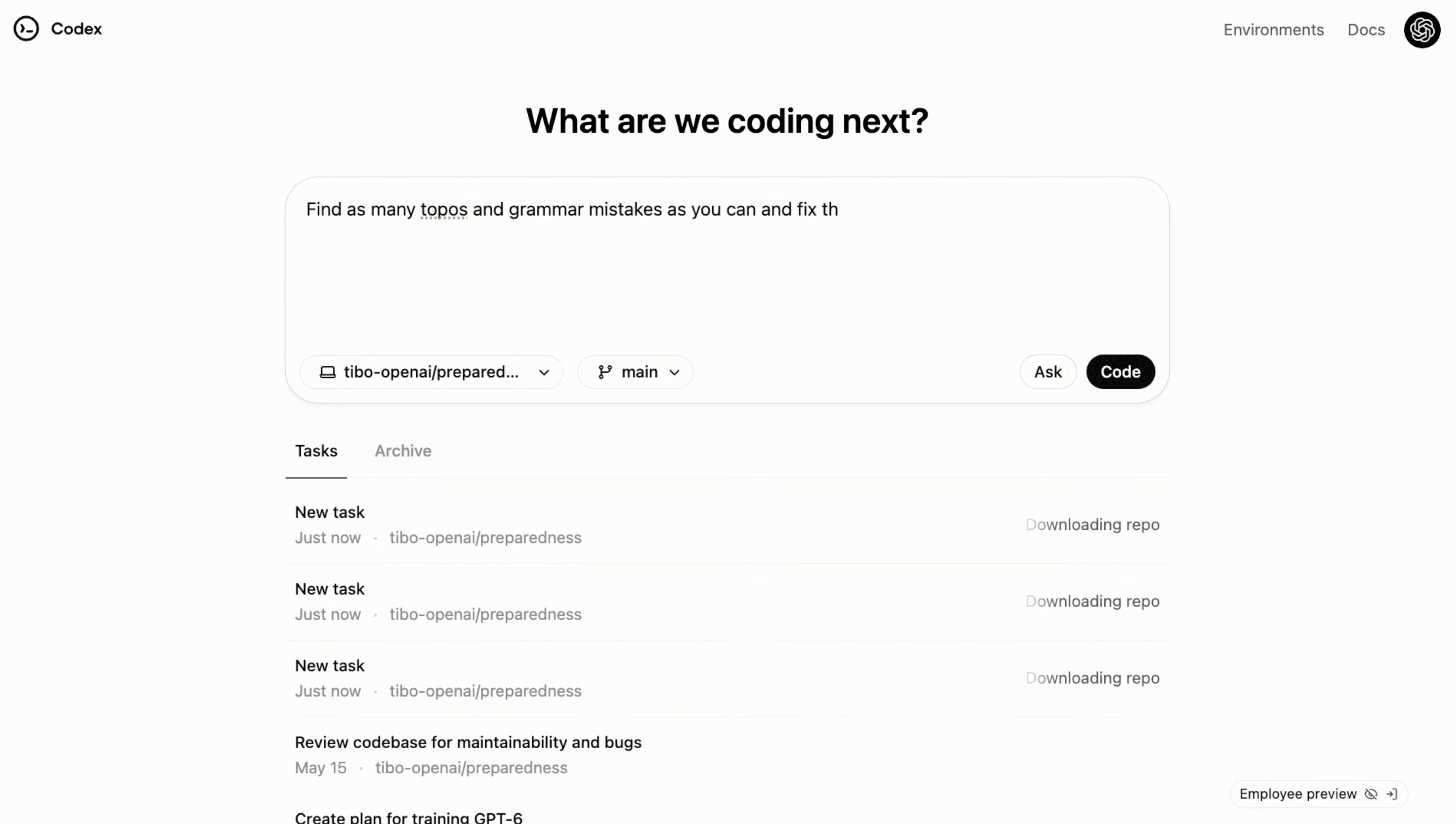Open the Docs link
1456x824 pixels.
[1365, 30]
